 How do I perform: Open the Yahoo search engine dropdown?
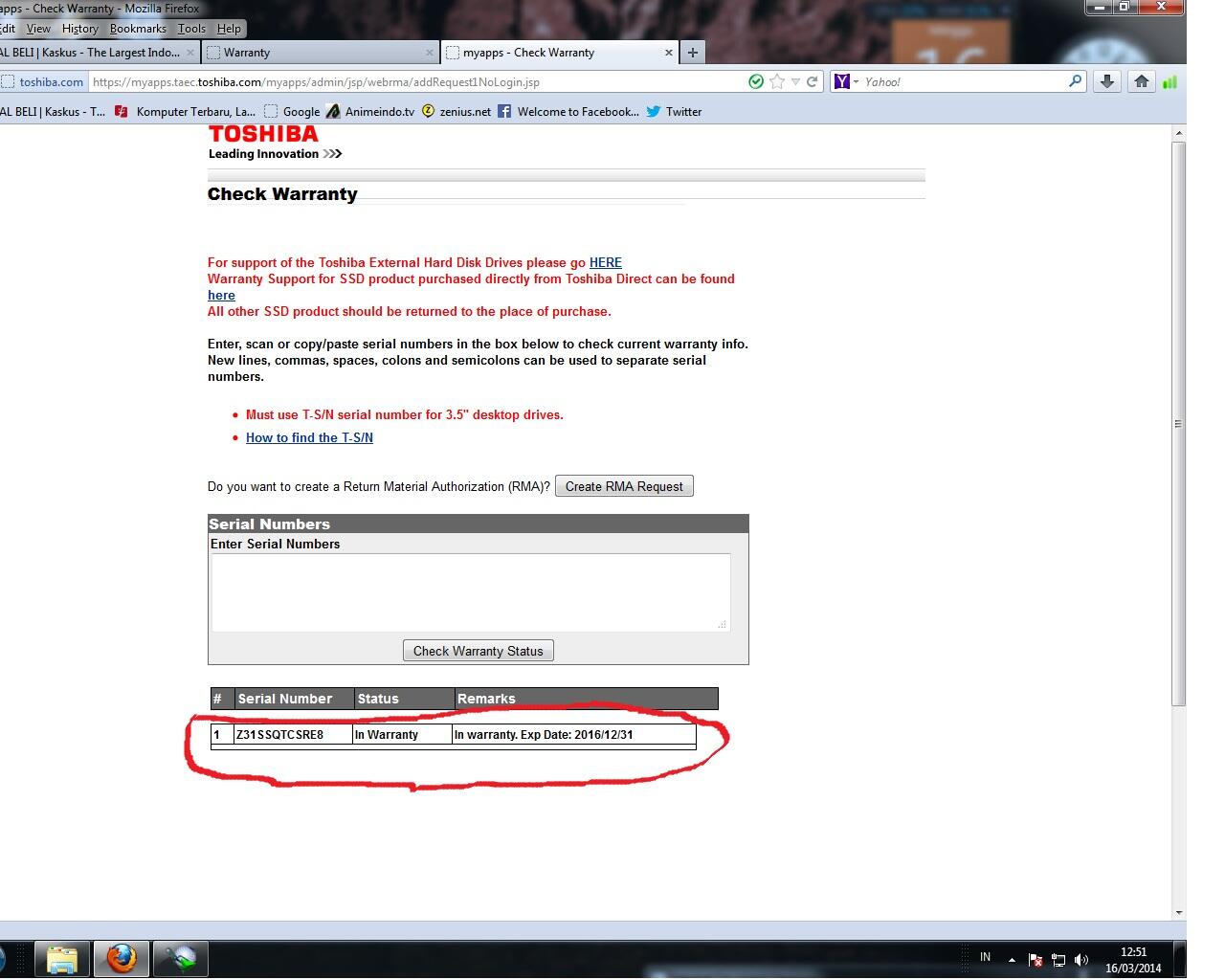coord(846,82)
